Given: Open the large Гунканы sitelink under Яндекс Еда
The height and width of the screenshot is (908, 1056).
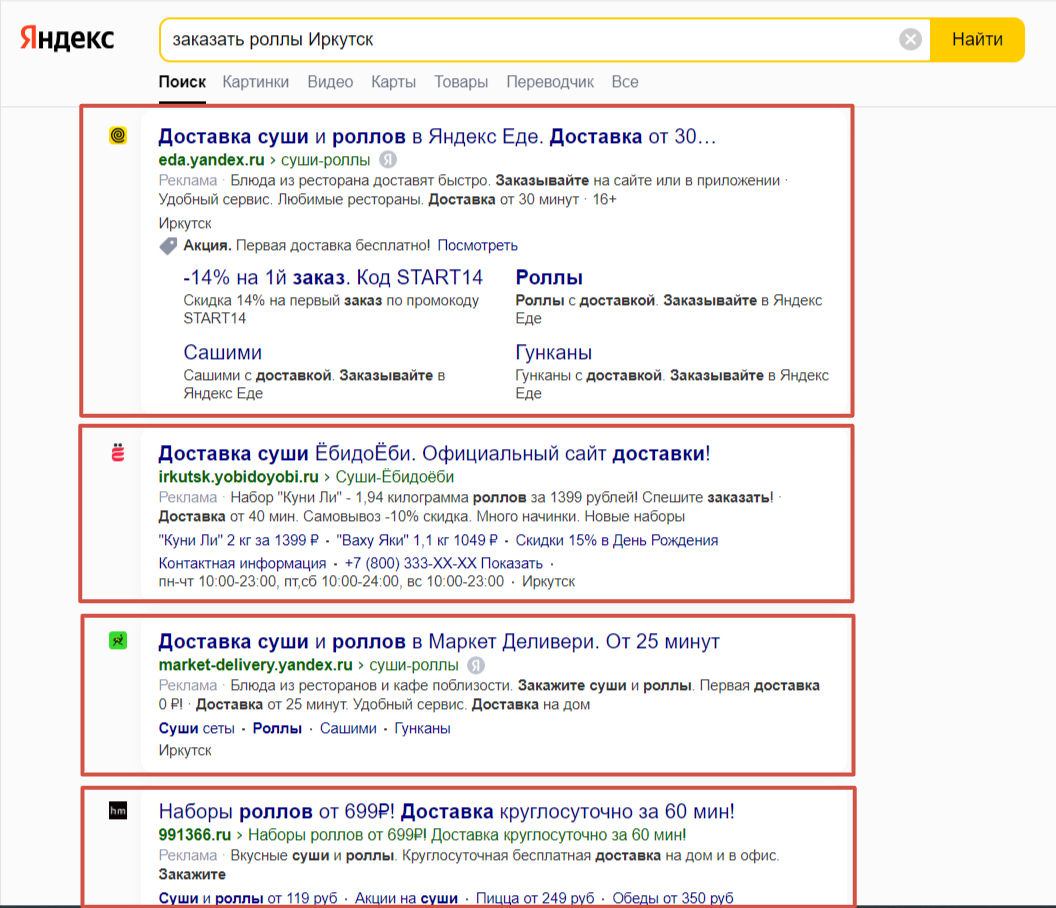Looking at the screenshot, I should [x=554, y=352].
